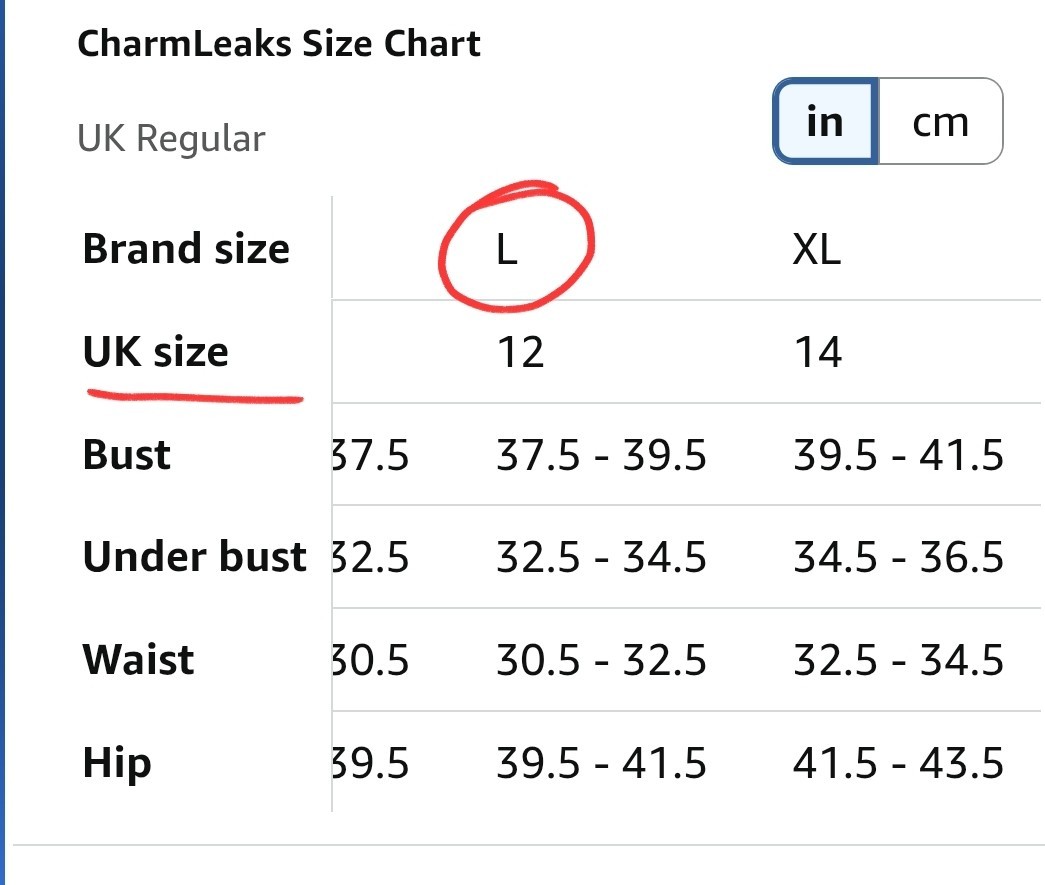Select the L brand size column header
Image resolution: width=1045 pixels, height=885 pixels.
coord(507,250)
